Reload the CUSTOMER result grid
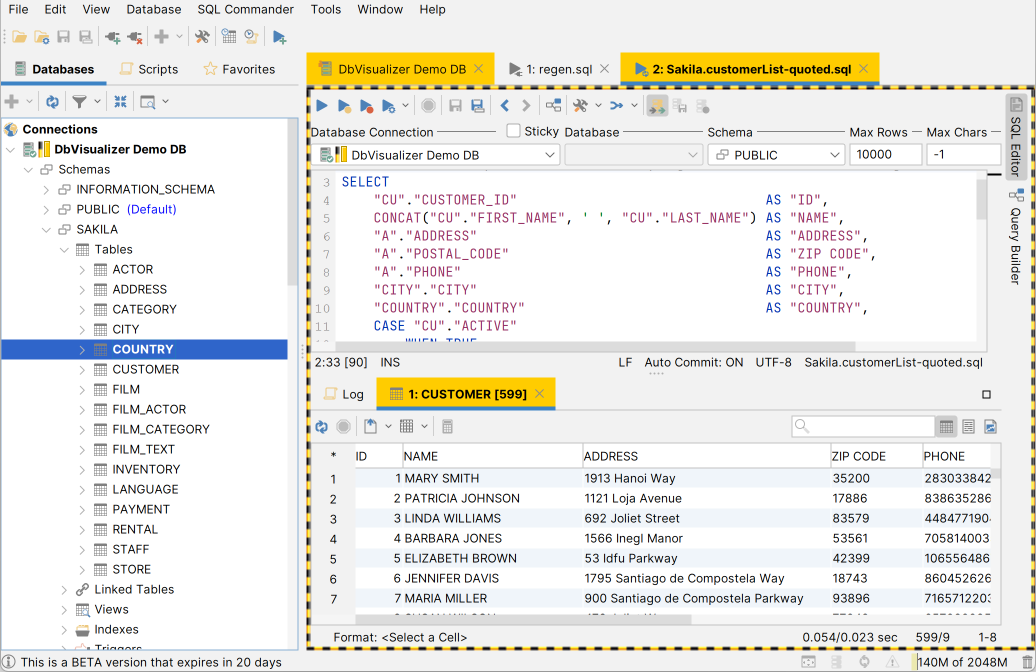 (321, 427)
